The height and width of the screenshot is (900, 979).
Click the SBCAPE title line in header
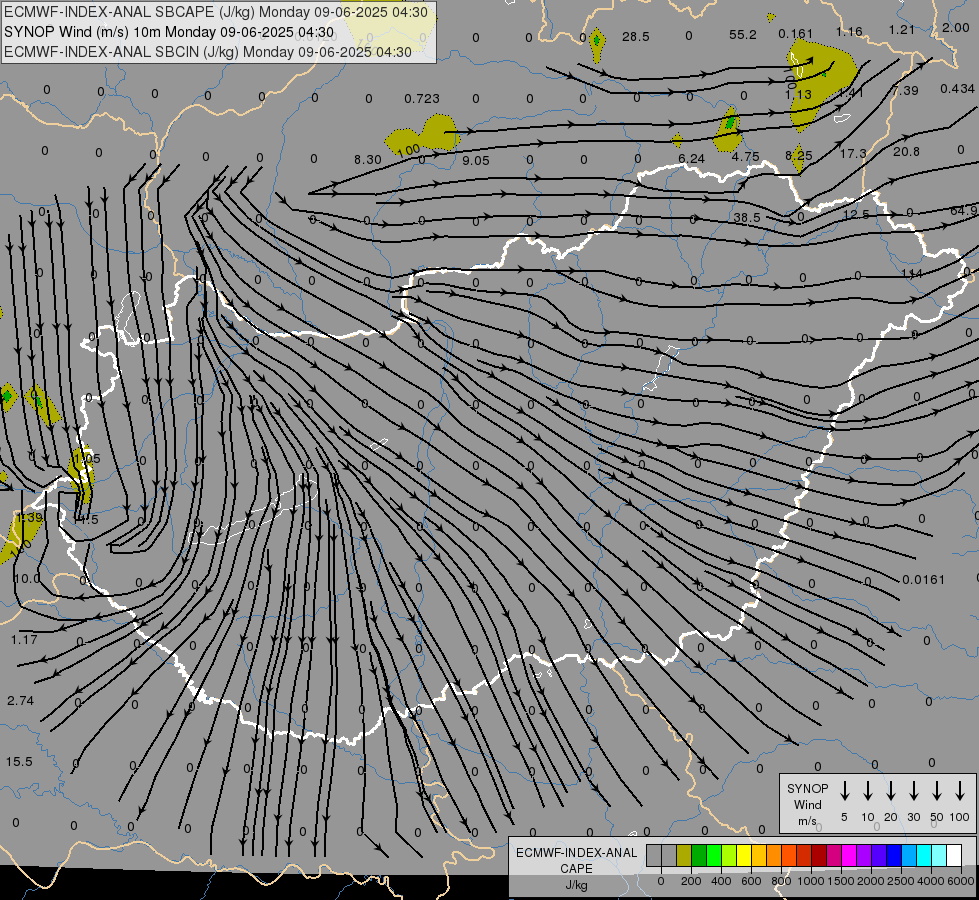(216, 12)
